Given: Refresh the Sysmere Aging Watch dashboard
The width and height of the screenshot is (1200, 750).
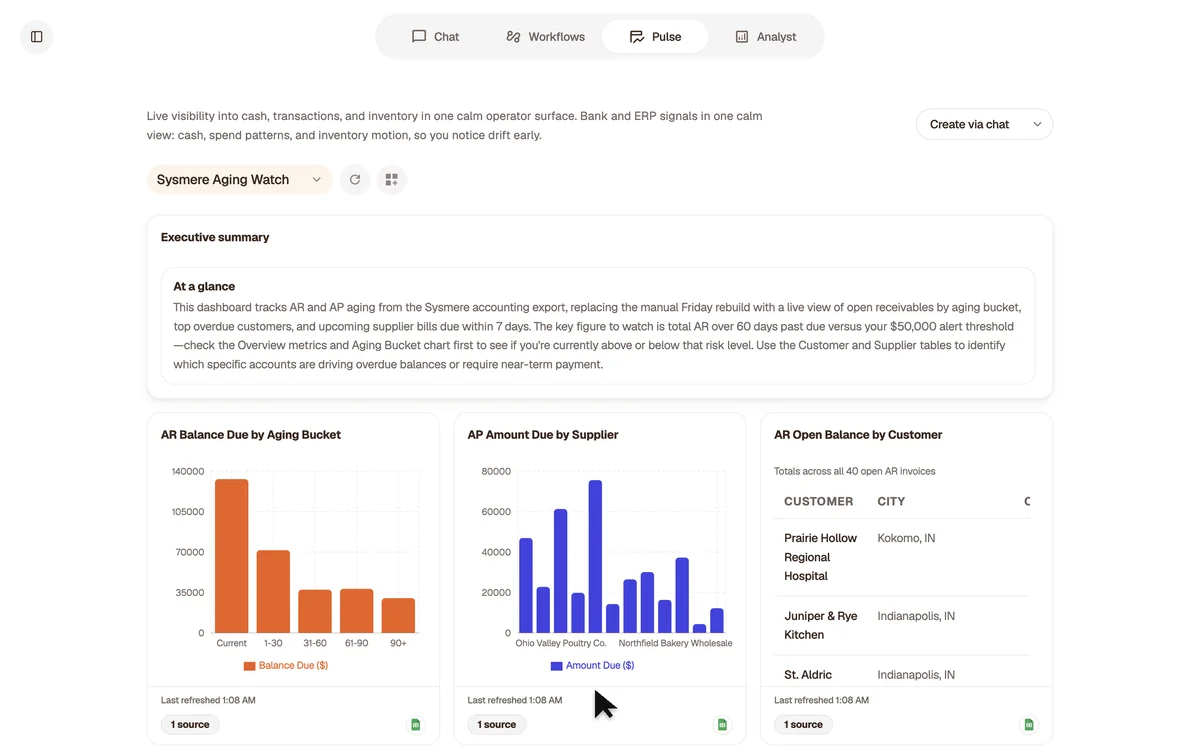Looking at the screenshot, I should click(x=355, y=180).
